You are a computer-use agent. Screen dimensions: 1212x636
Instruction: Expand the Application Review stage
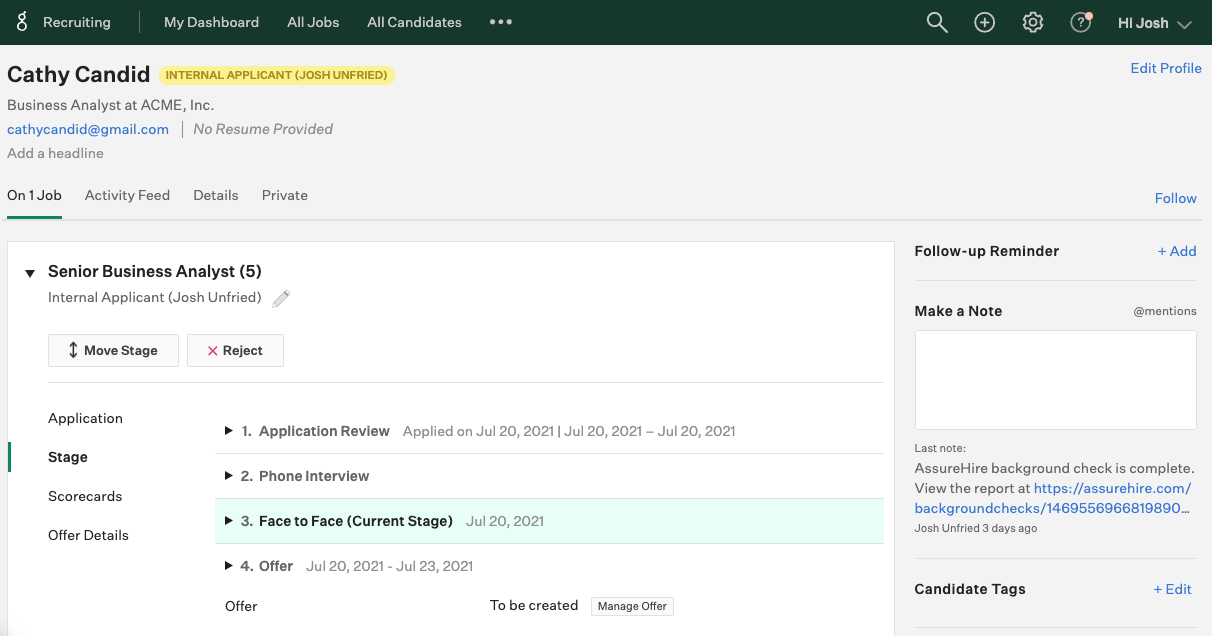[229, 431]
